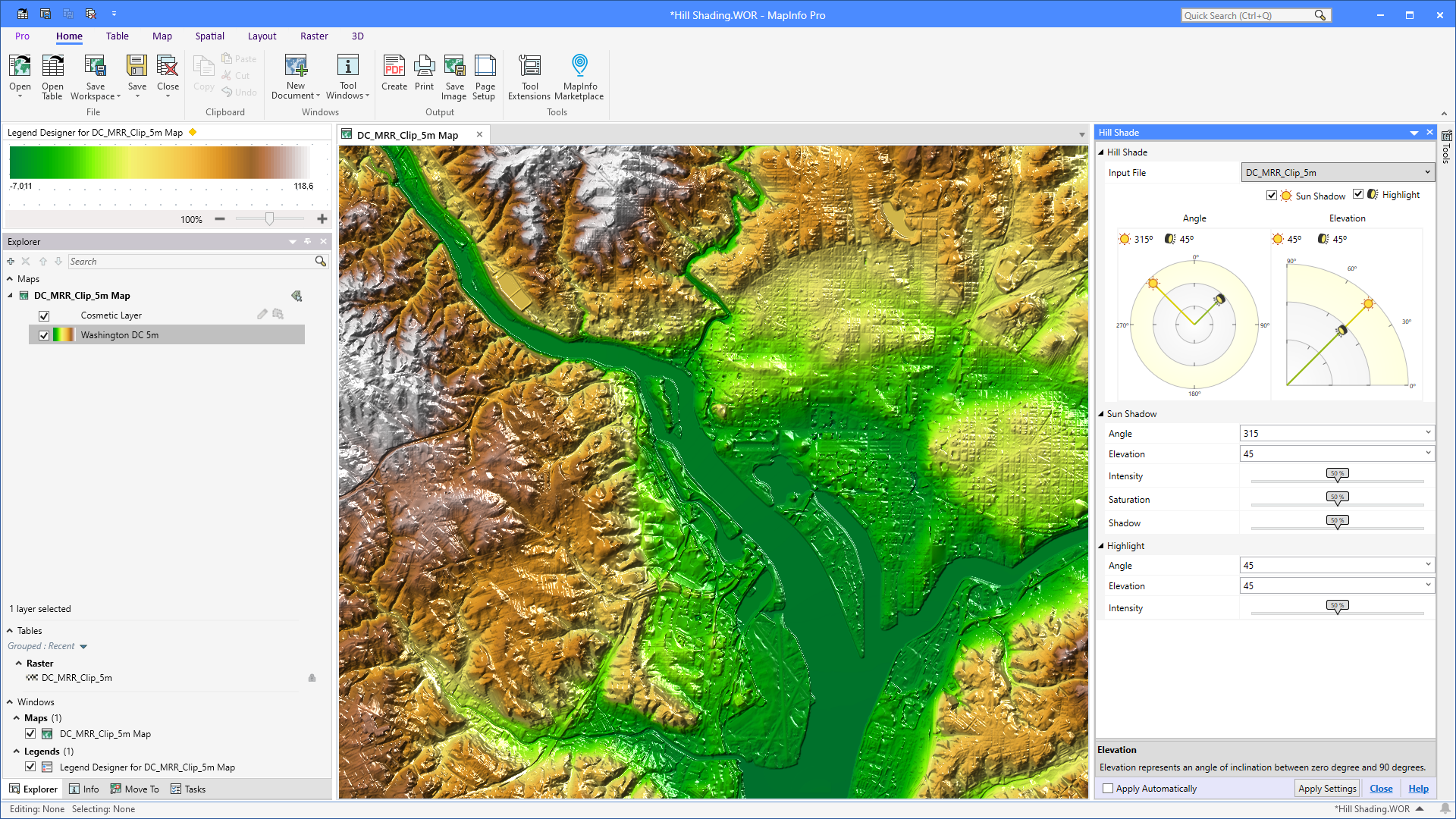This screenshot has height=819, width=1456.
Task: Open the Input File dropdown
Action: pos(1338,173)
